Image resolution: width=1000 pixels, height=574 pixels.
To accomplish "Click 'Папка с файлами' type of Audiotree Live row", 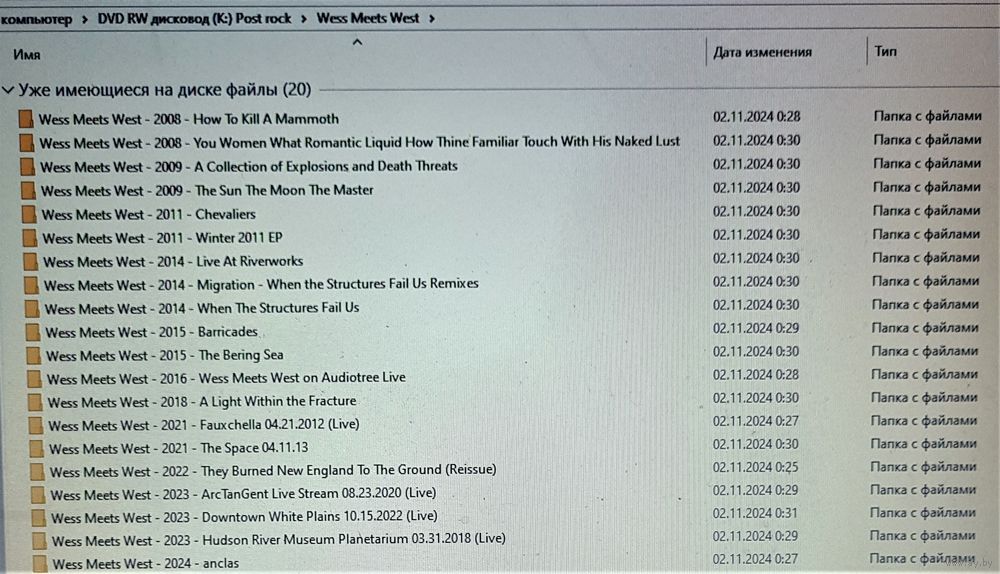I will coord(924,374).
